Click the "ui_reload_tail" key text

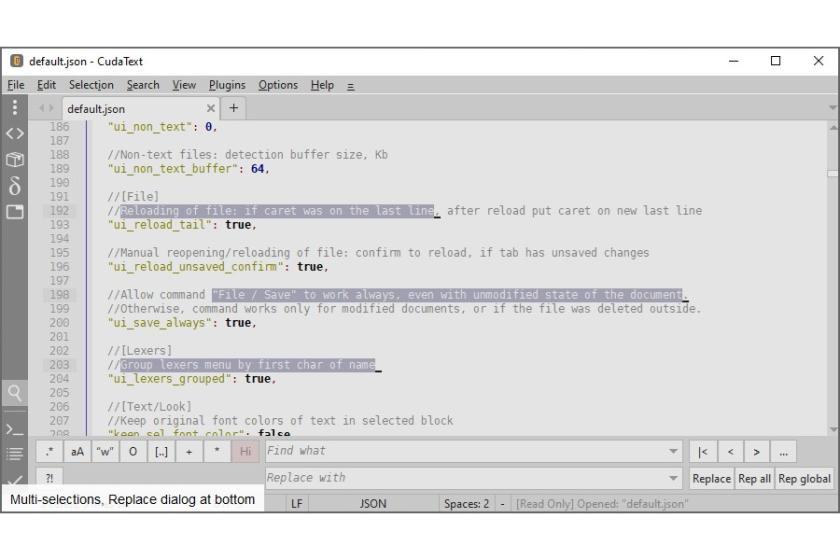coord(159,225)
